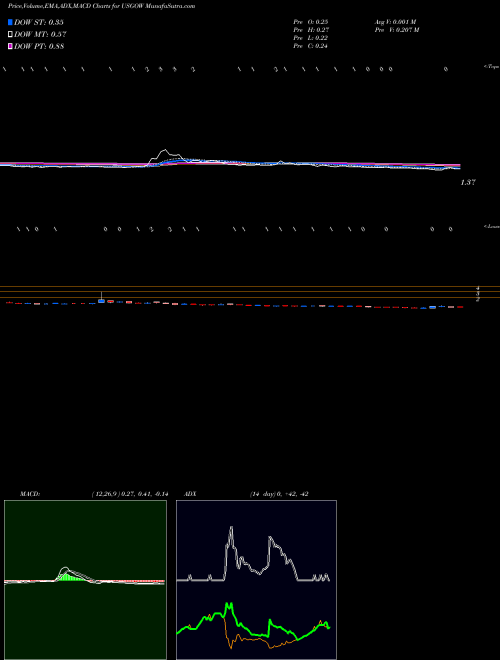500x660 pixels.
Task: Click the MACD parameters '(12,26,9) 0.27, 0.41, -0.14'
Action: coord(130,494)
